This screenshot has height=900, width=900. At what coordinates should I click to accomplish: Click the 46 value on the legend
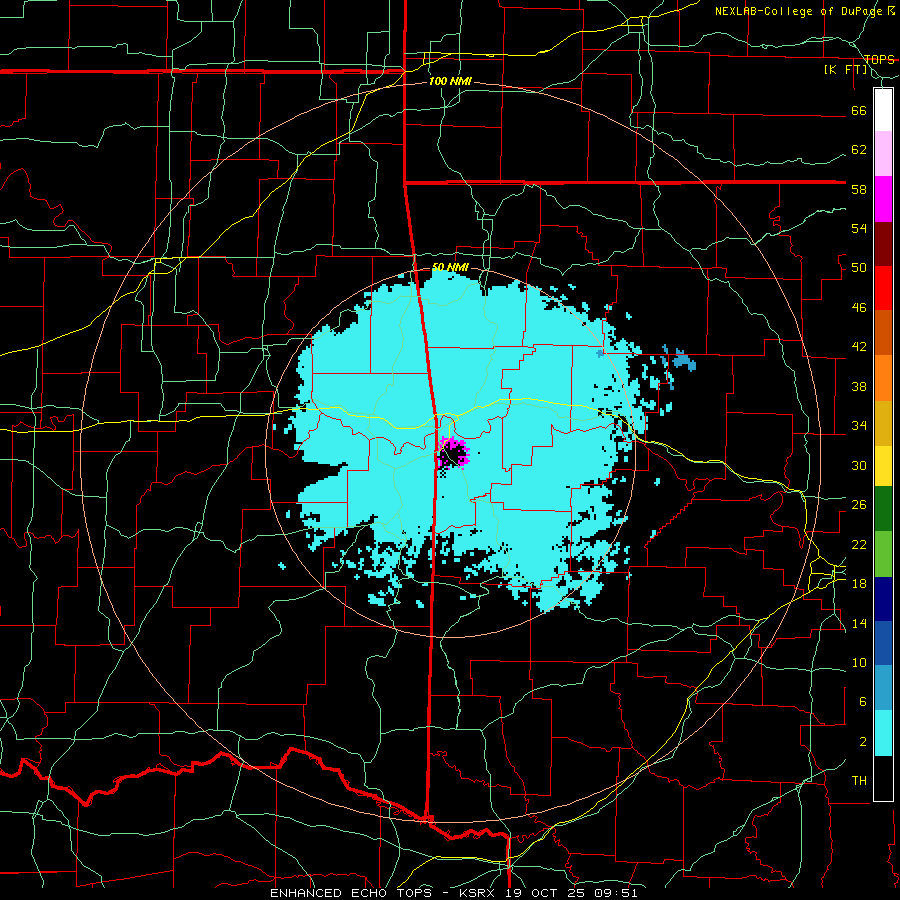coord(859,308)
